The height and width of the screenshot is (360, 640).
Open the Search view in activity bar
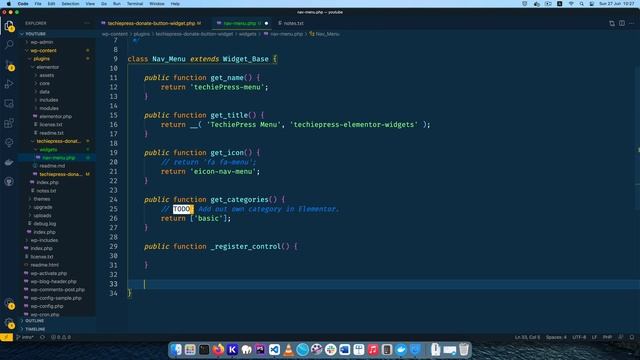tap(9, 44)
